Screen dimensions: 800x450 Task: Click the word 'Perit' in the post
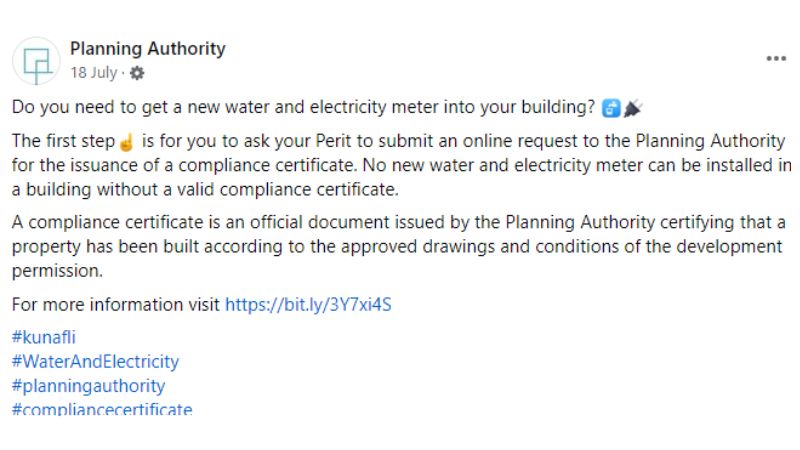pyautogui.click(x=281, y=142)
